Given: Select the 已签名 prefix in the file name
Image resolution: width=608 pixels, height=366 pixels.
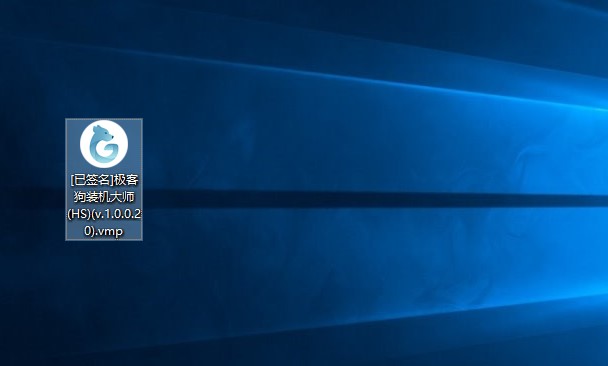Looking at the screenshot, I should [91, 180].
